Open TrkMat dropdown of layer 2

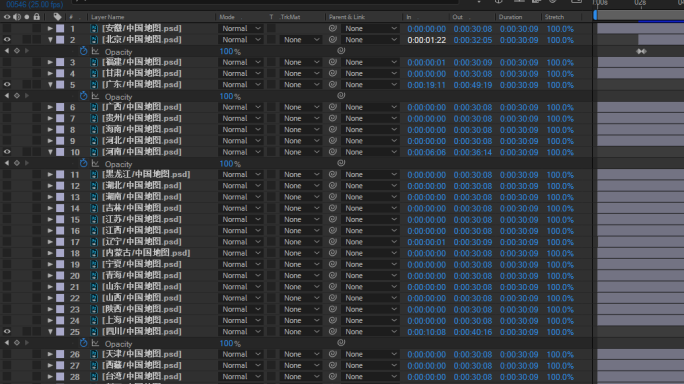[301, 40]
